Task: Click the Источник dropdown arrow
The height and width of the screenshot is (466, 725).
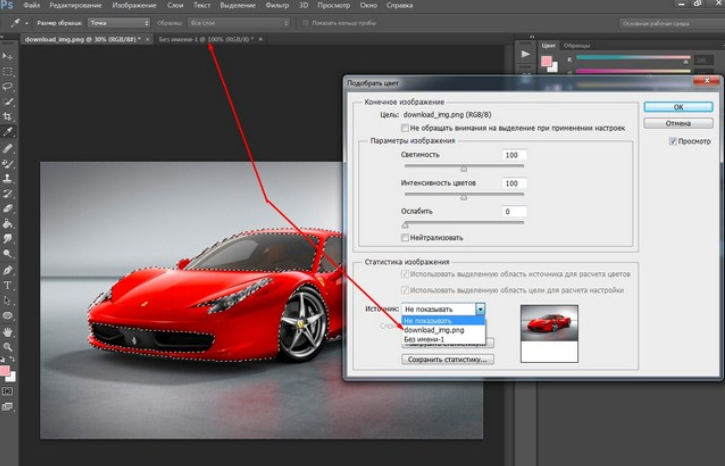Action: 480,309
